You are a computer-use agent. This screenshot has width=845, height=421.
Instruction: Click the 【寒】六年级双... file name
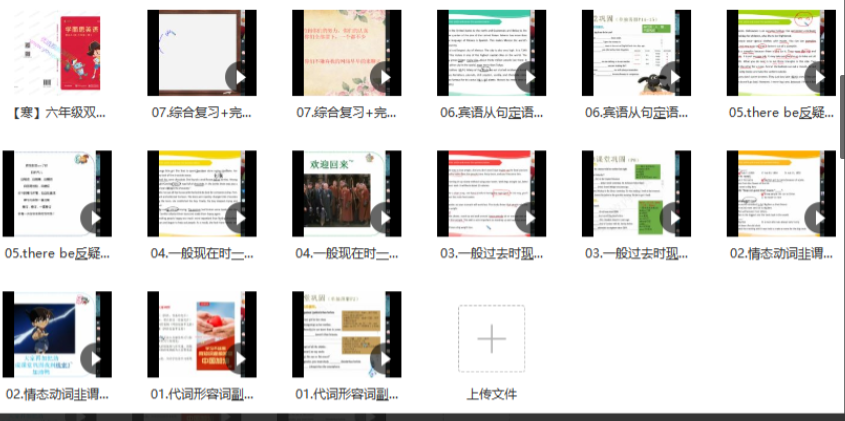[57, 113]
